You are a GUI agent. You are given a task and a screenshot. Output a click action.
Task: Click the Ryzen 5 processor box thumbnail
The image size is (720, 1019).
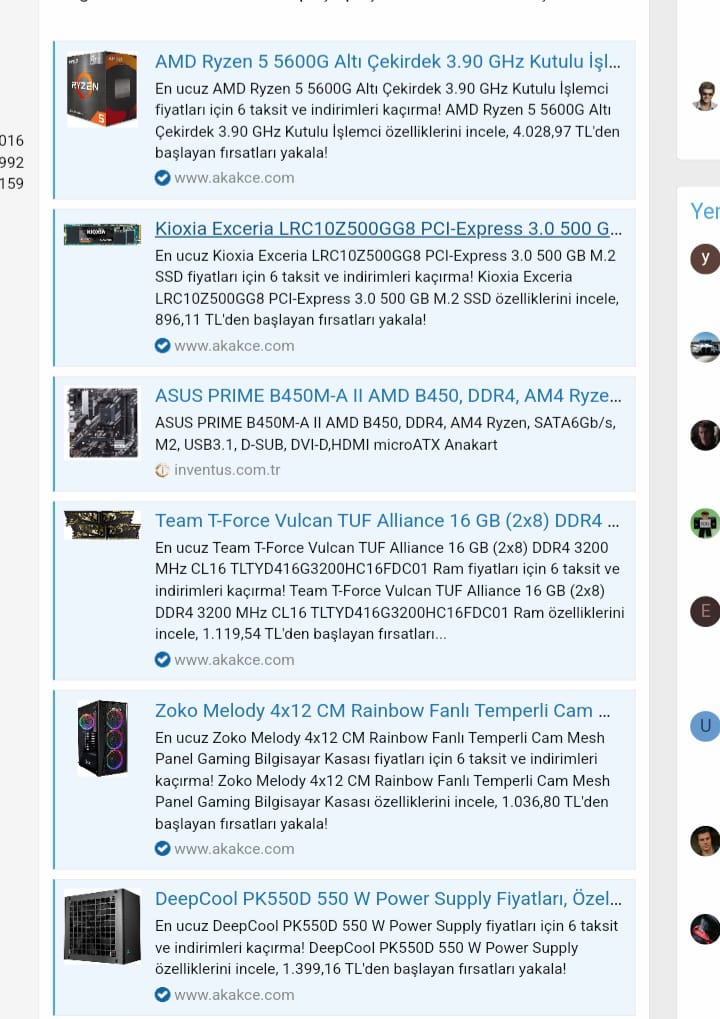[103, 88]
